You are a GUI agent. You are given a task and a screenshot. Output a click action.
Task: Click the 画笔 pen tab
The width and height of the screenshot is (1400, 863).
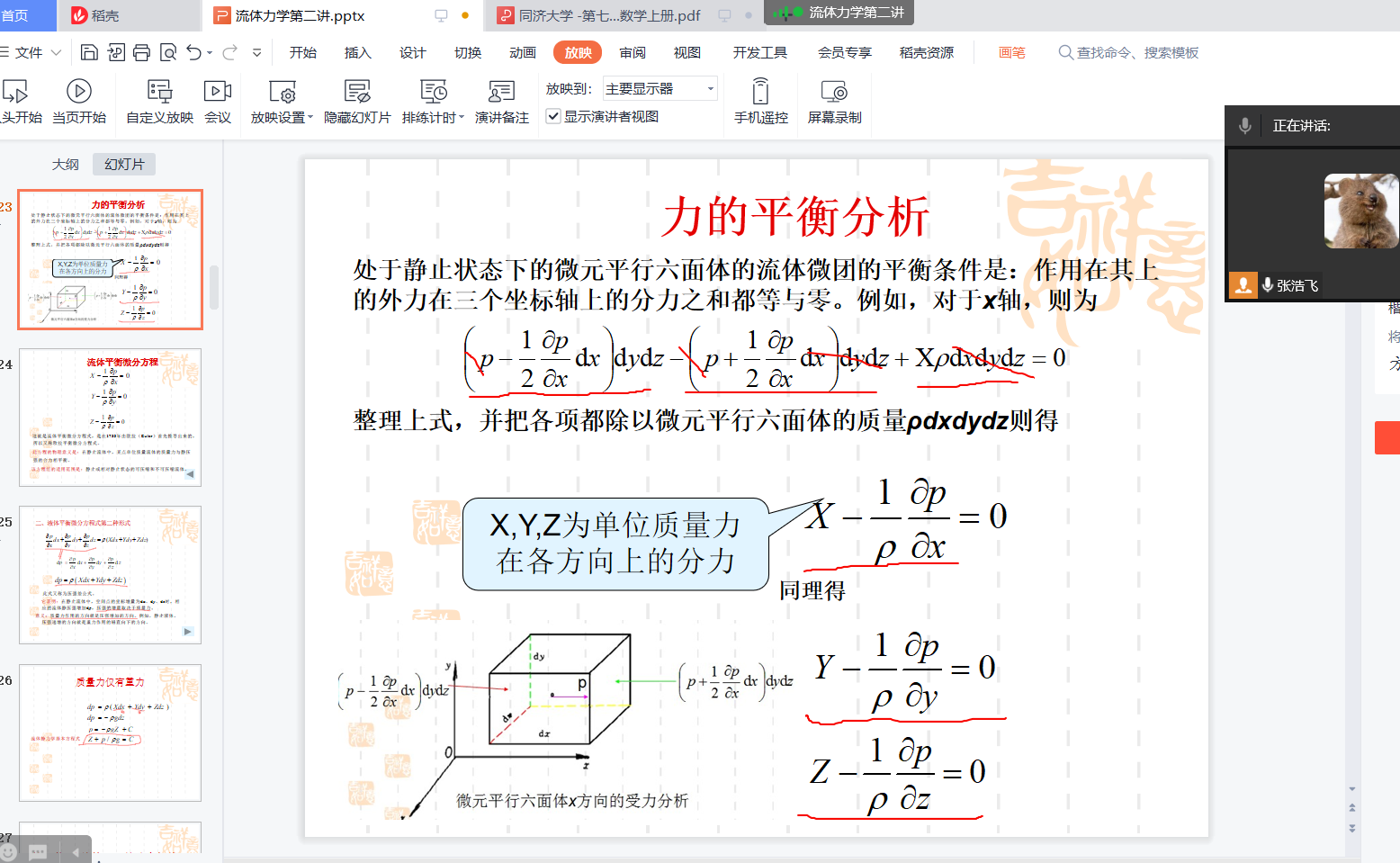pos(1011,53)
